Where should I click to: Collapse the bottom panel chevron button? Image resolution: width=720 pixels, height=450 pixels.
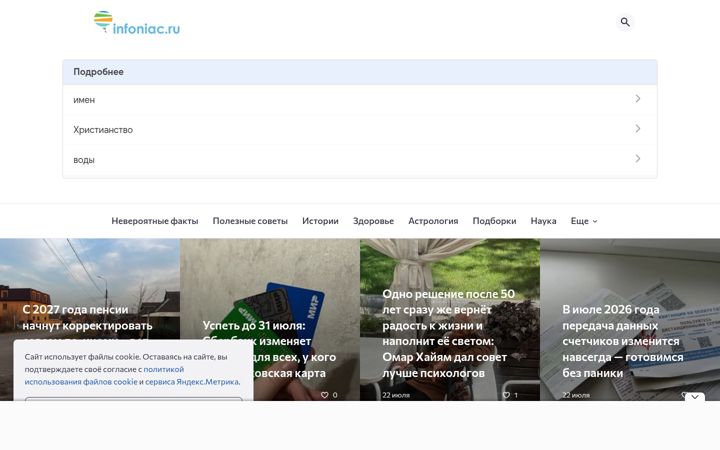pyautogui.click(x=695, y=397)
